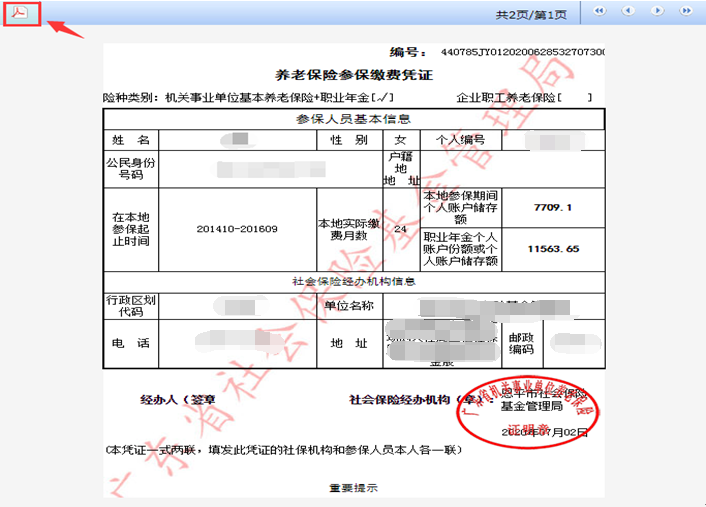Viewport: 706px width, 507px height.
Task: Click the 共2页/第1页 page indicator
Action: [531, 15]
